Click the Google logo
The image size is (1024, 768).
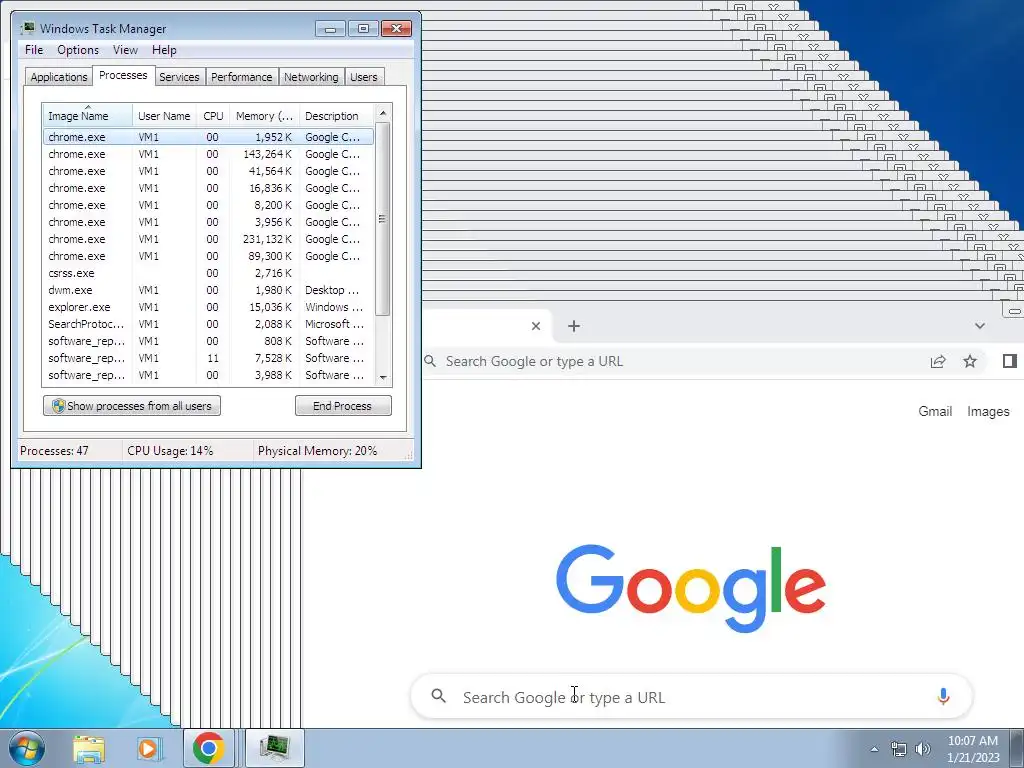[x=691, y=588]
